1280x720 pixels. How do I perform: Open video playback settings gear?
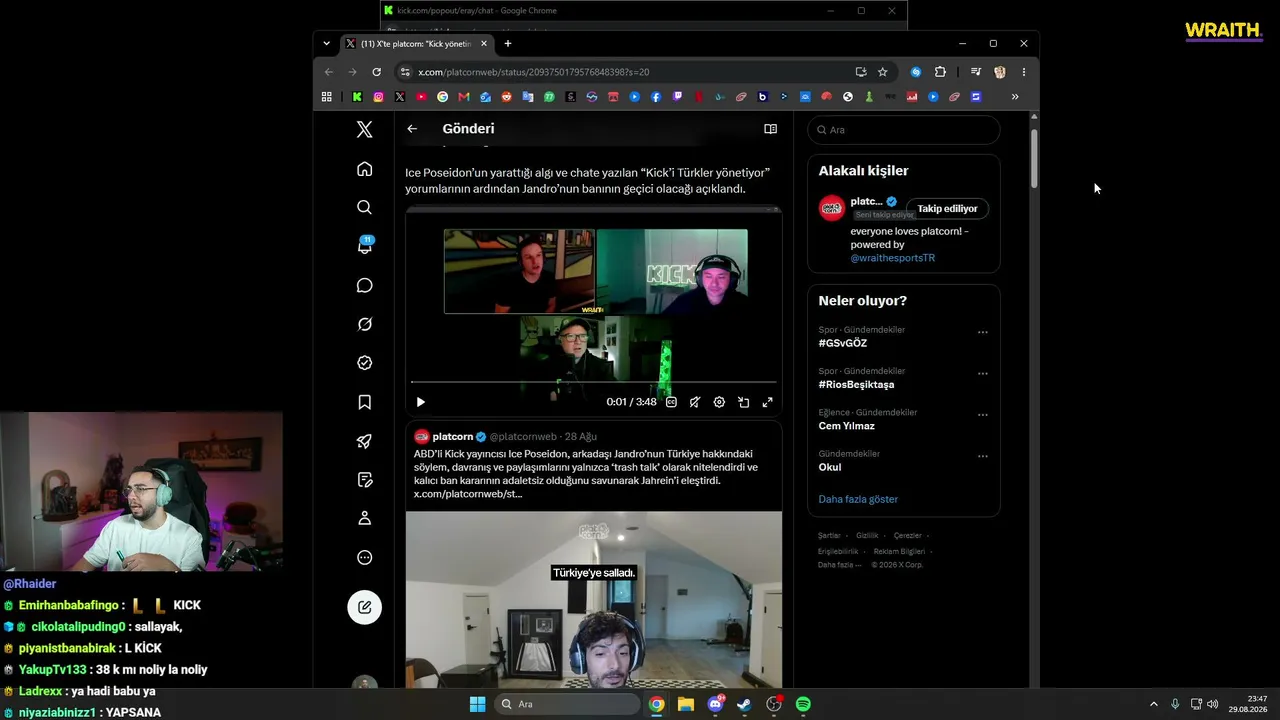(x=719, y=402)
